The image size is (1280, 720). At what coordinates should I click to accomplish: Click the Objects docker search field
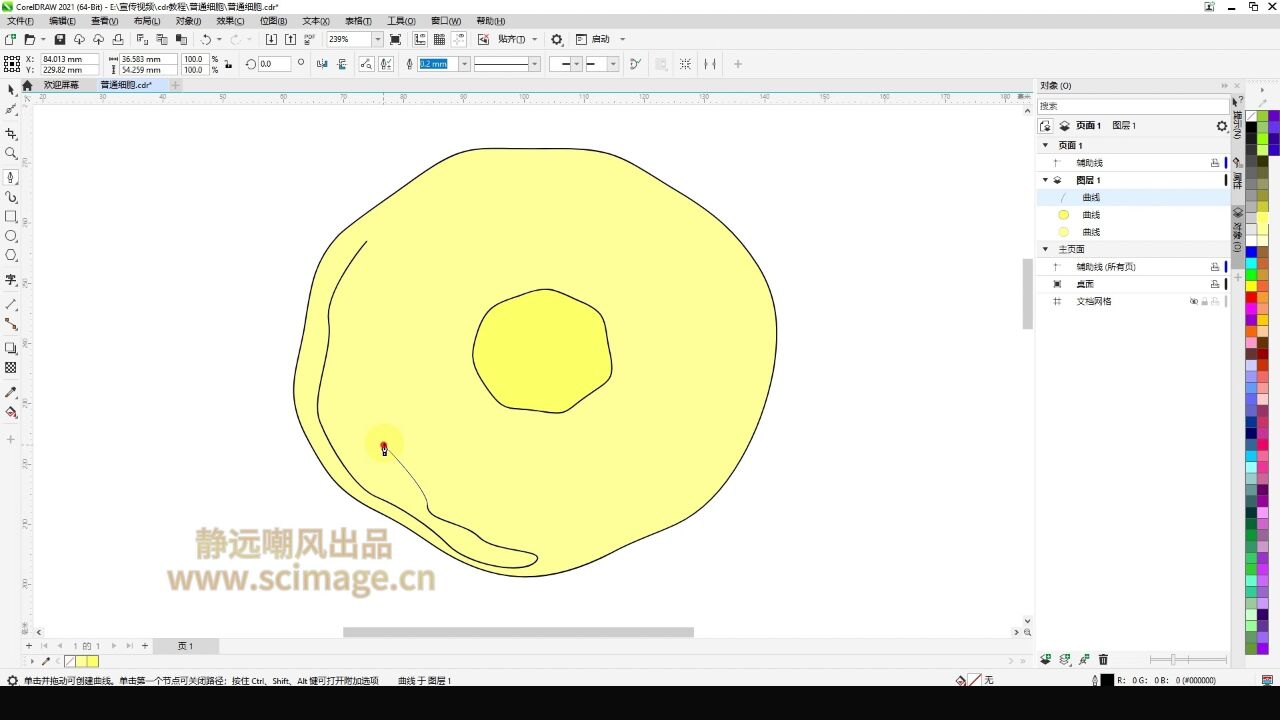pyautogui.click(x=1133, y=106)
